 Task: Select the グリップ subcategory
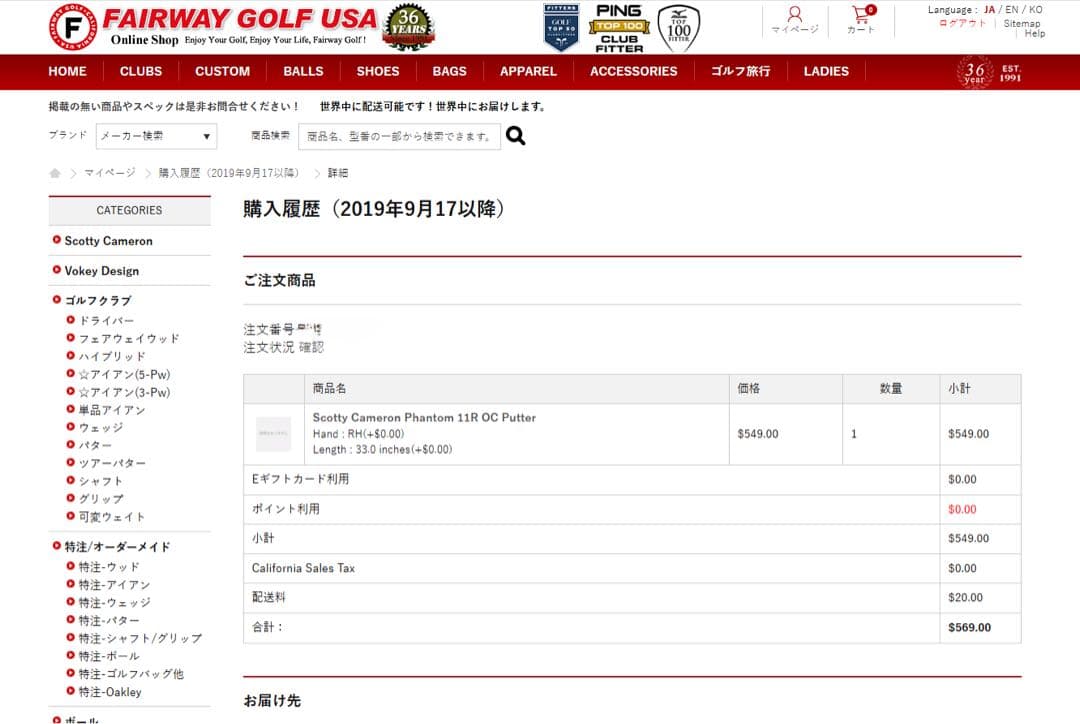(x=101, y=499)
